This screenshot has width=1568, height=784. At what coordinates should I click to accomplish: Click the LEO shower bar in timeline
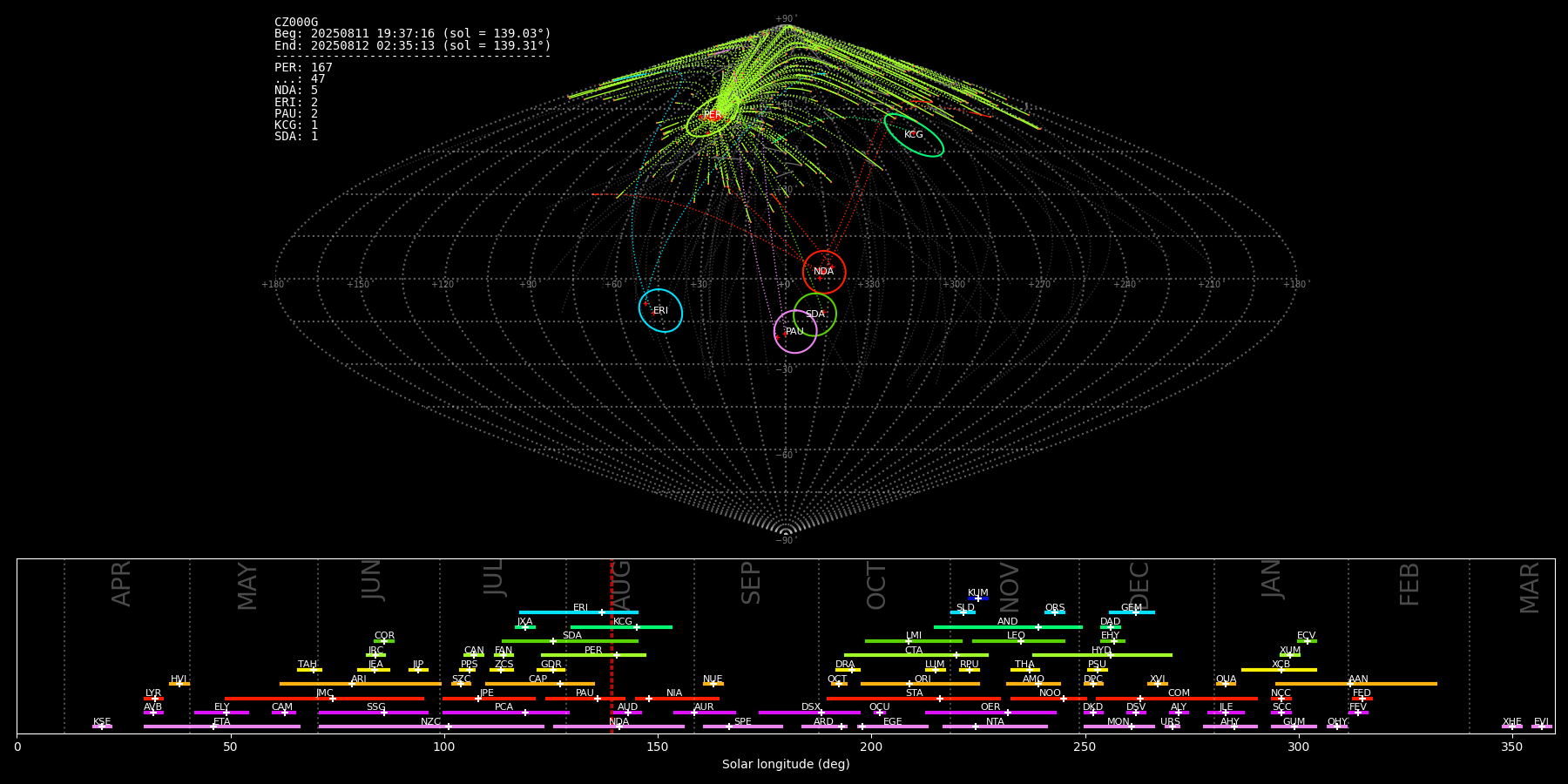(1018, 641)
